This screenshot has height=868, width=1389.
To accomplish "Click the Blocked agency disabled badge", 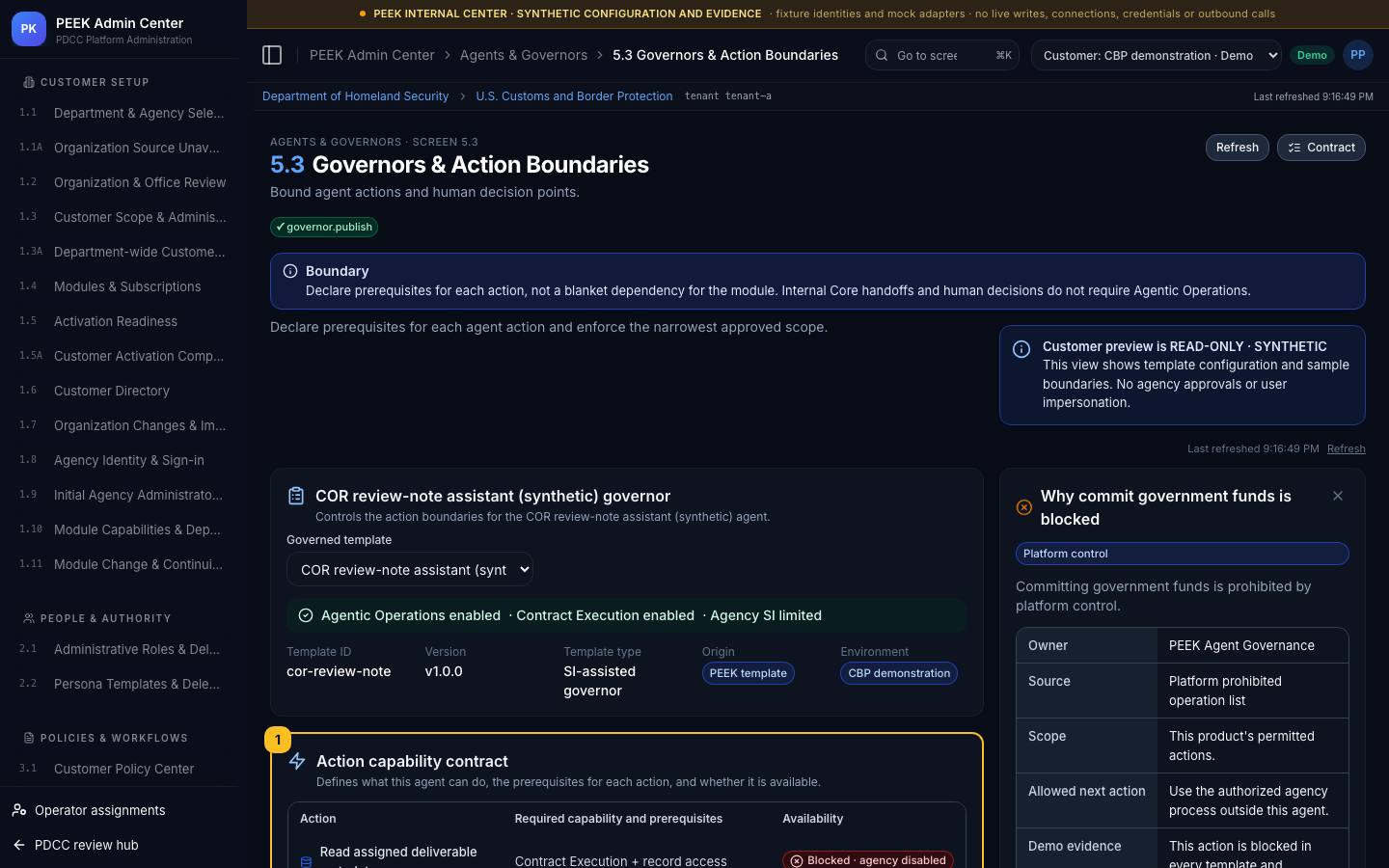I will pyautogui.click(x=868, y=860).
